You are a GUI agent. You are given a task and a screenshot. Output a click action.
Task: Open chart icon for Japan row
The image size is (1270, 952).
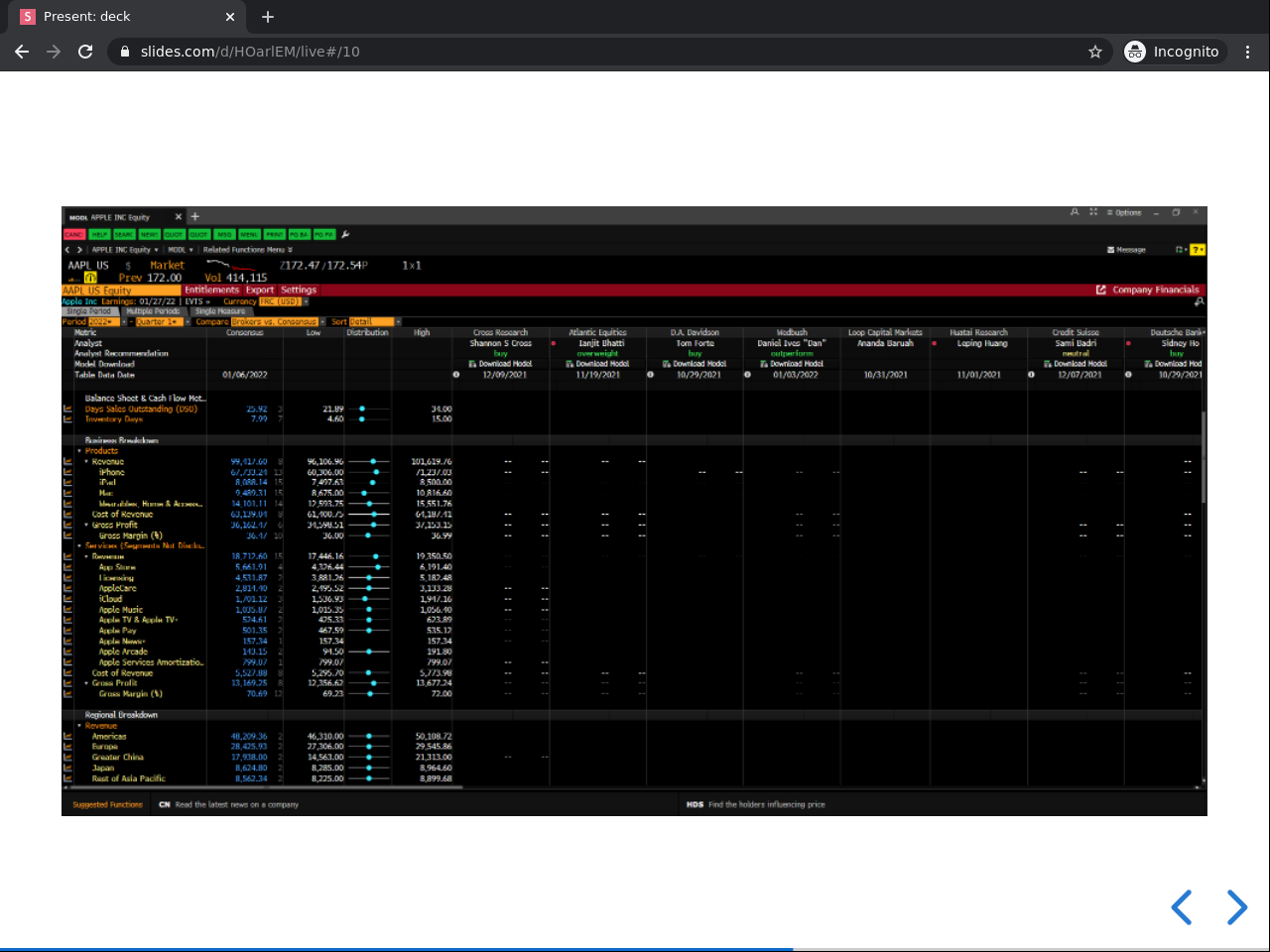click(x=67, y=768)
